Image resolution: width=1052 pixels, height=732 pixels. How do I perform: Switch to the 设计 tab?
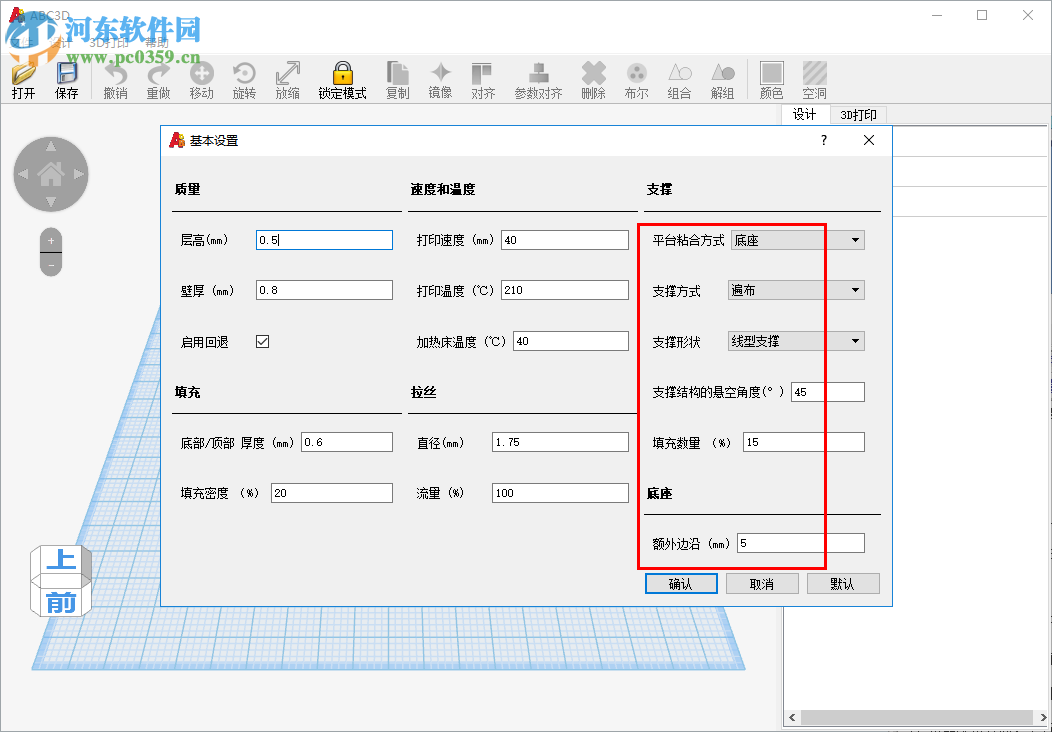pyautogui.click(x=804, y=115)
